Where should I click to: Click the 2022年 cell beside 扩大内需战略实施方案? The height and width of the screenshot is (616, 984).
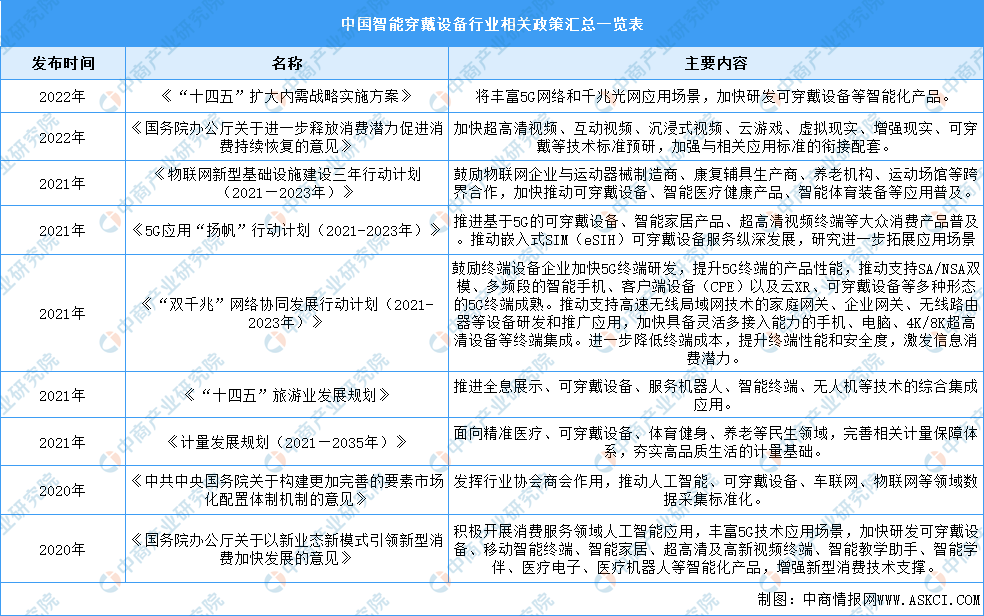63,97
